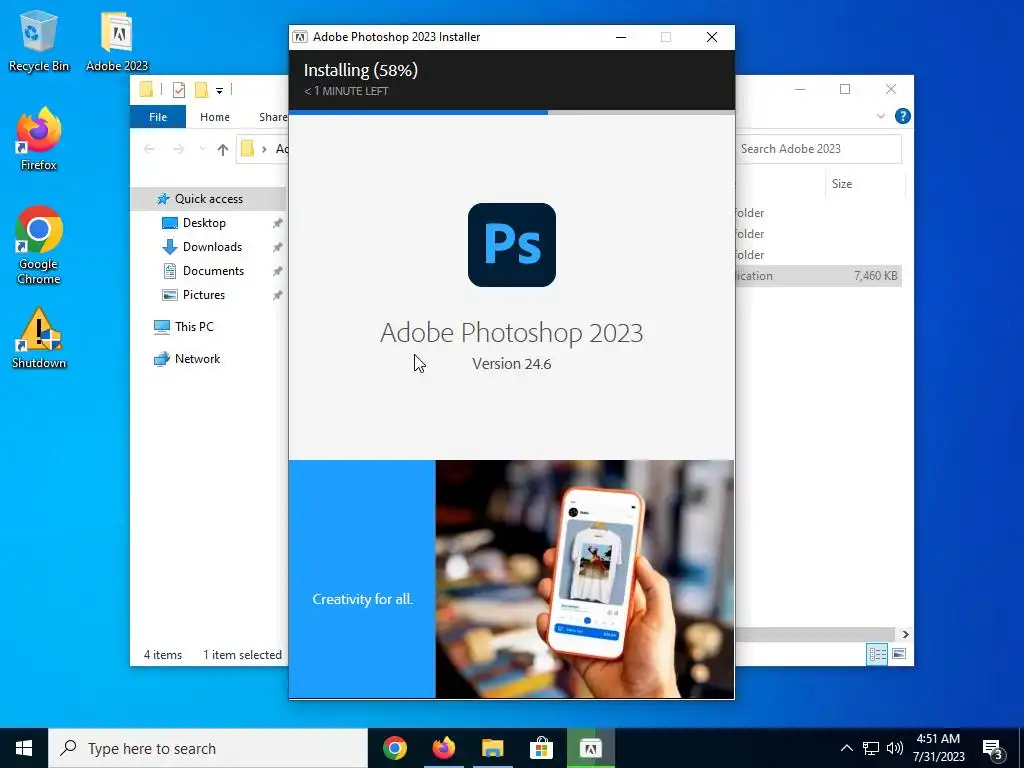Open Chrome from the taskbar

pyautogui.click(x=394, y=748)
